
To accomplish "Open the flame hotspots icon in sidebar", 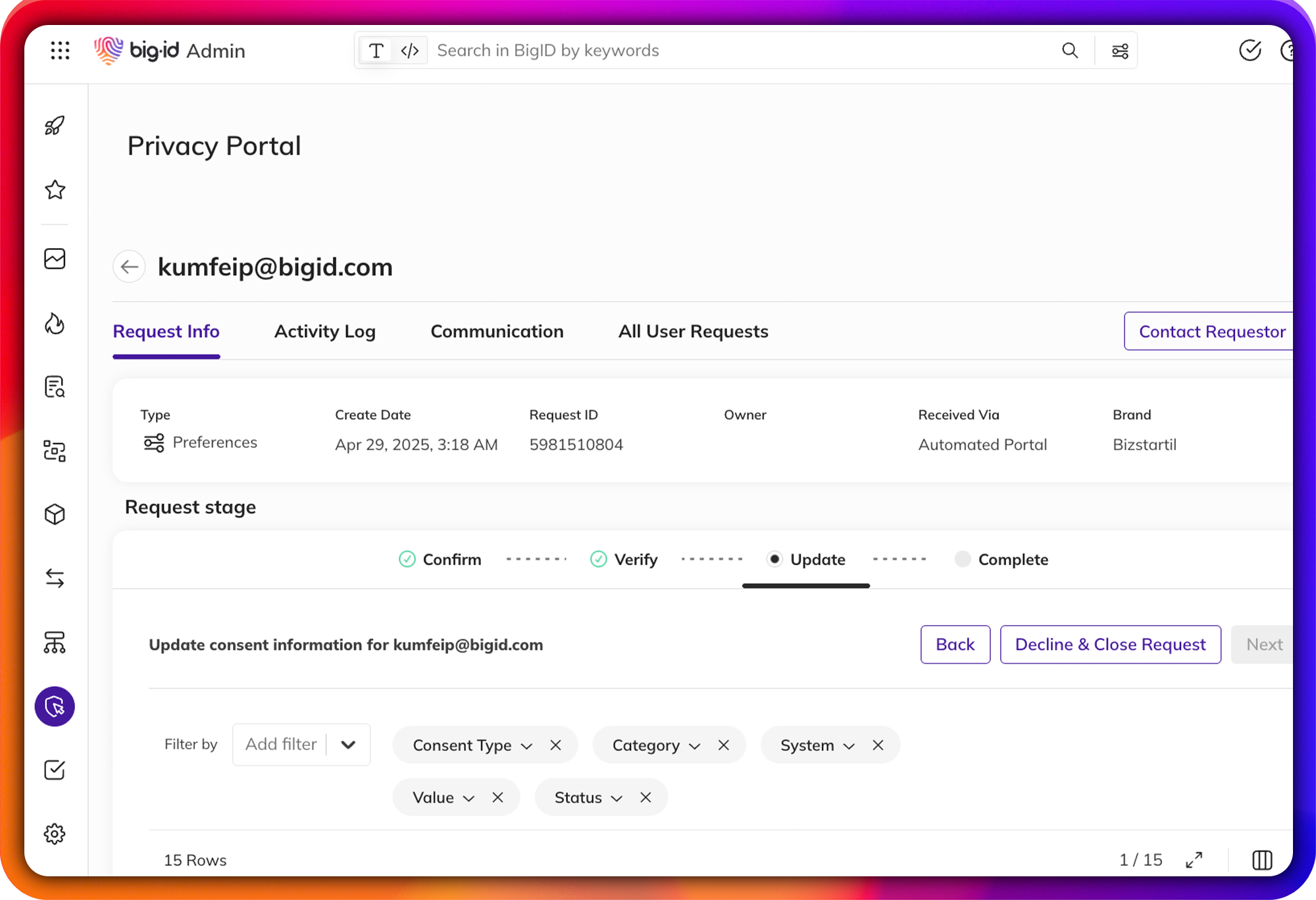I will pyautogui.click(x=55, y=324).
